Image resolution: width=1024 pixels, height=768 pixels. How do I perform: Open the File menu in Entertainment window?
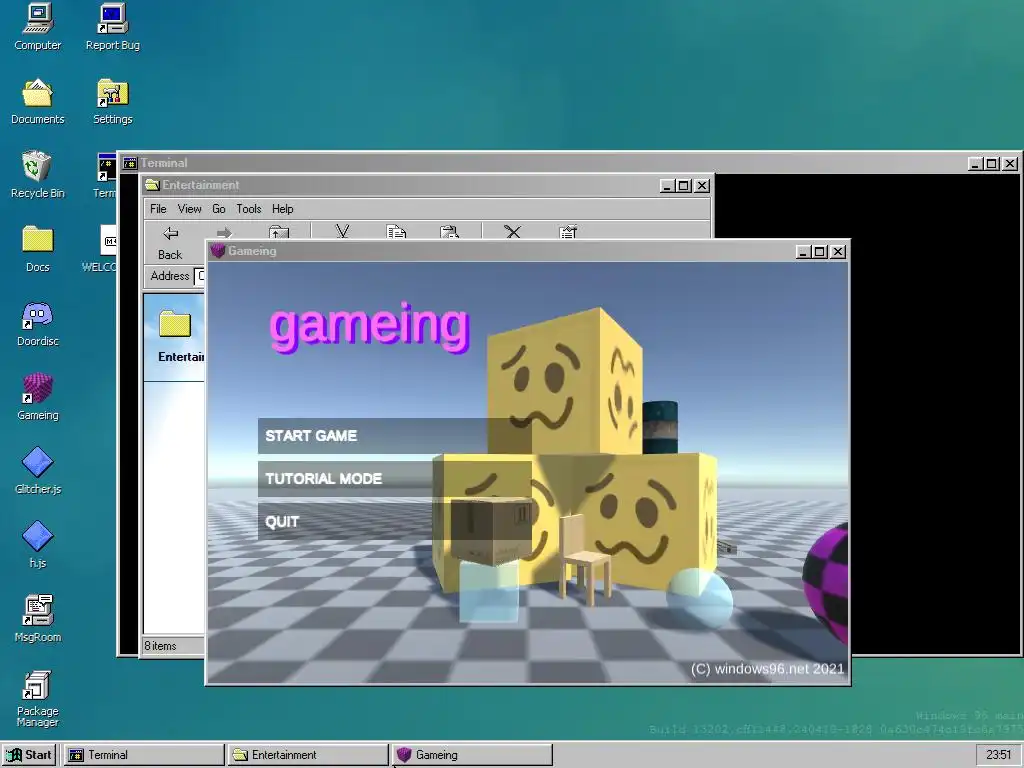click(158, 209)
